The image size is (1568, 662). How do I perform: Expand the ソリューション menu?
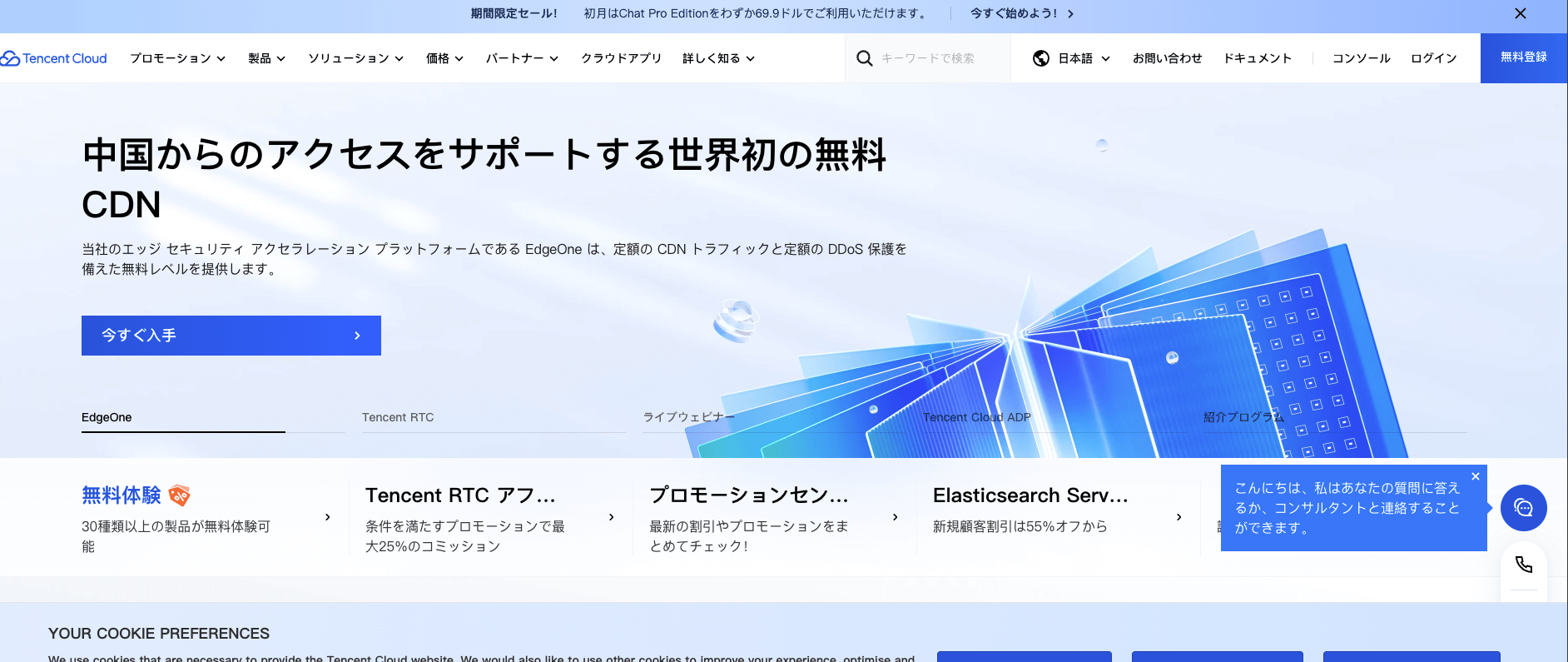coord(356,58)
